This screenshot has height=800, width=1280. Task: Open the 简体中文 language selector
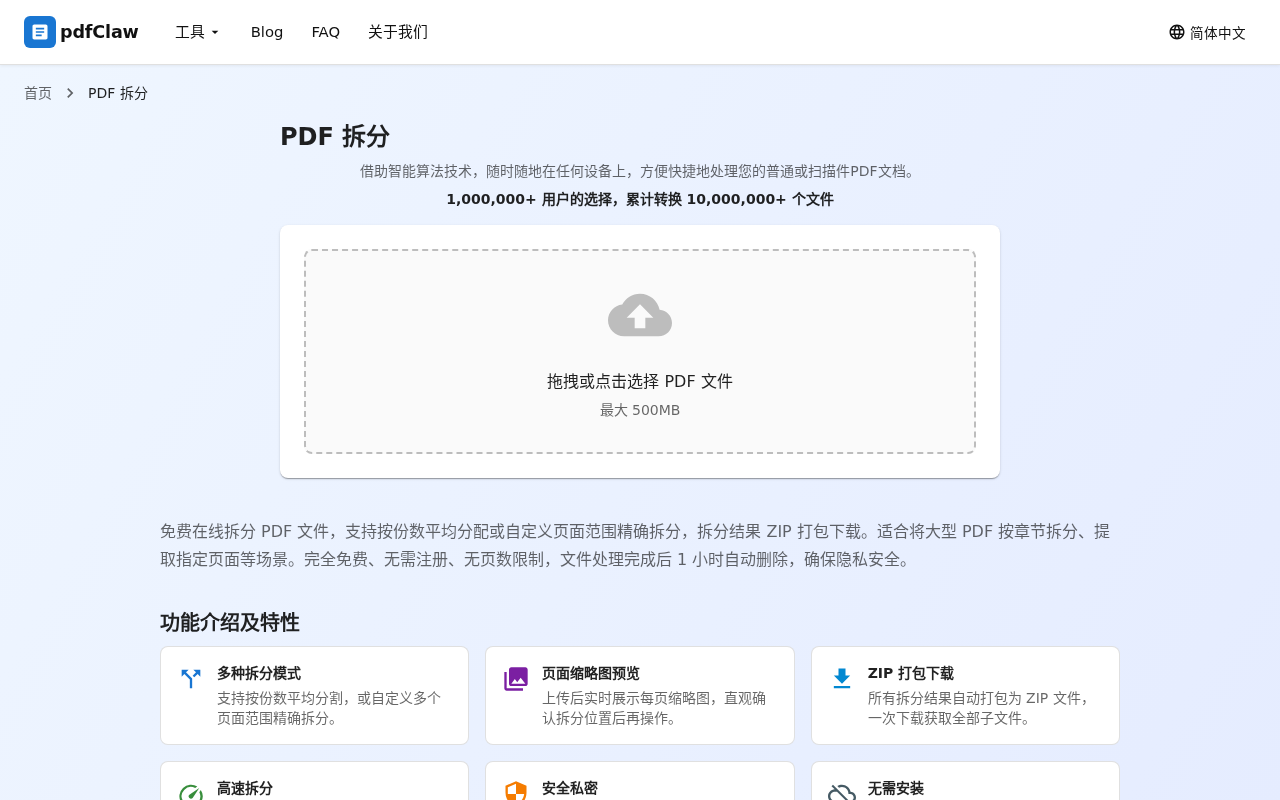(x=1207, y=32)
